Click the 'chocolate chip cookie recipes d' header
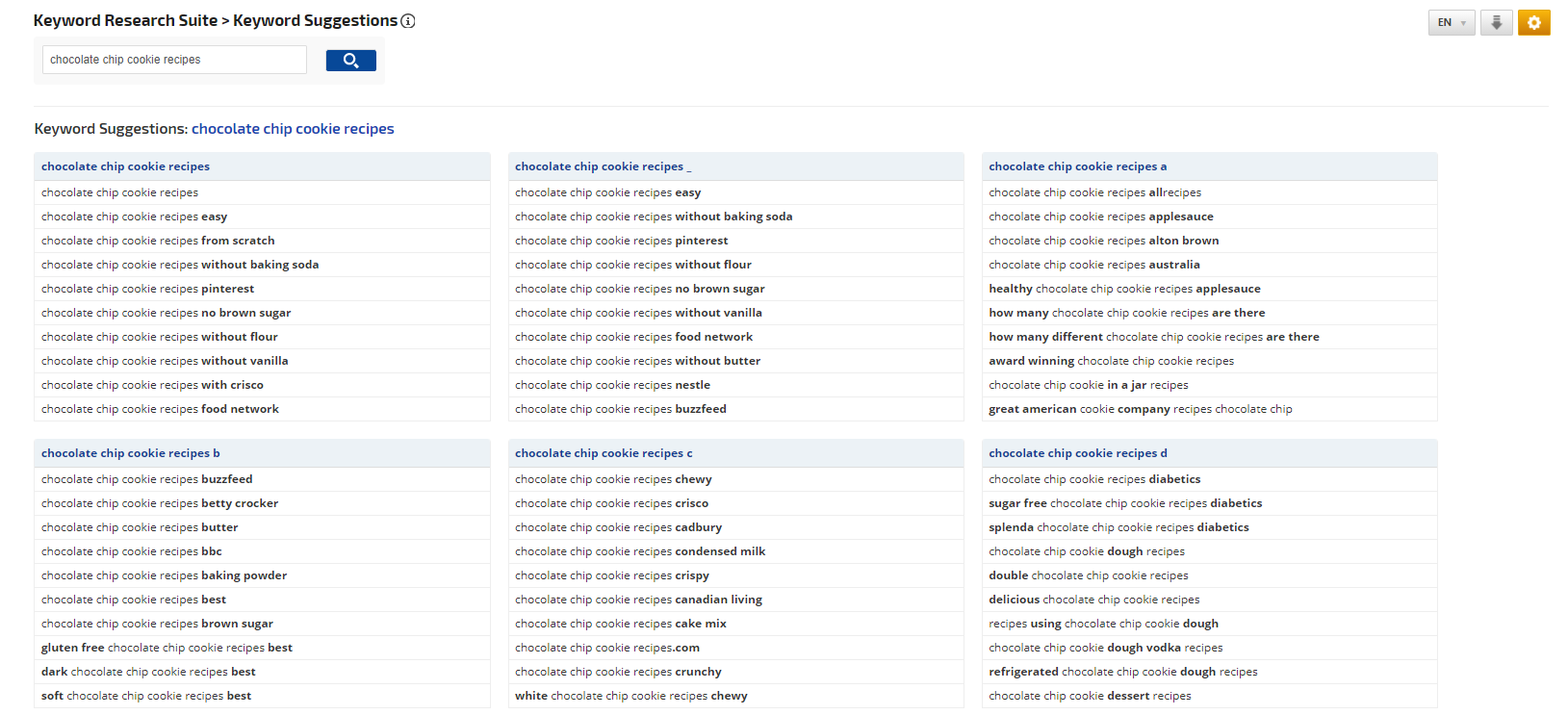The width and height of the screenshot is (1568, 715). [x=1077, y=453]
